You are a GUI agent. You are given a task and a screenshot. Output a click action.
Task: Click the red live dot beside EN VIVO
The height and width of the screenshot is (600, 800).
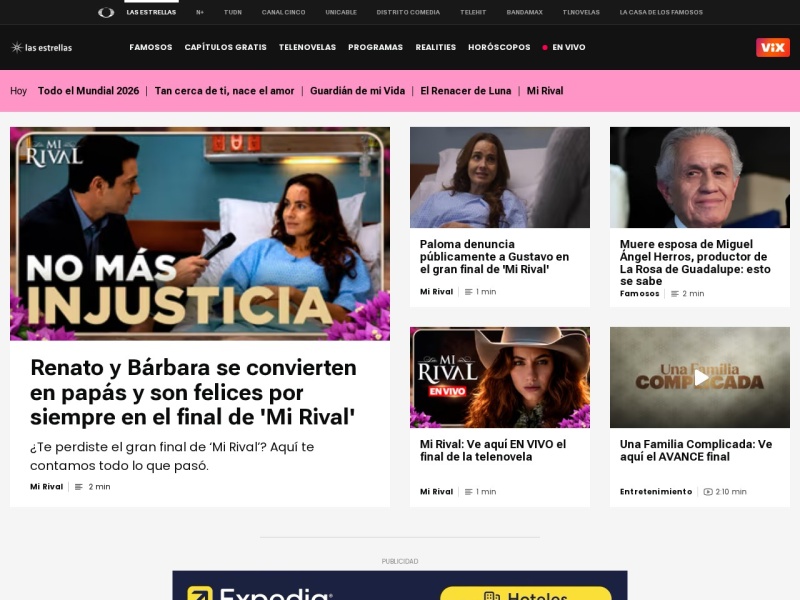coord(545,47)
